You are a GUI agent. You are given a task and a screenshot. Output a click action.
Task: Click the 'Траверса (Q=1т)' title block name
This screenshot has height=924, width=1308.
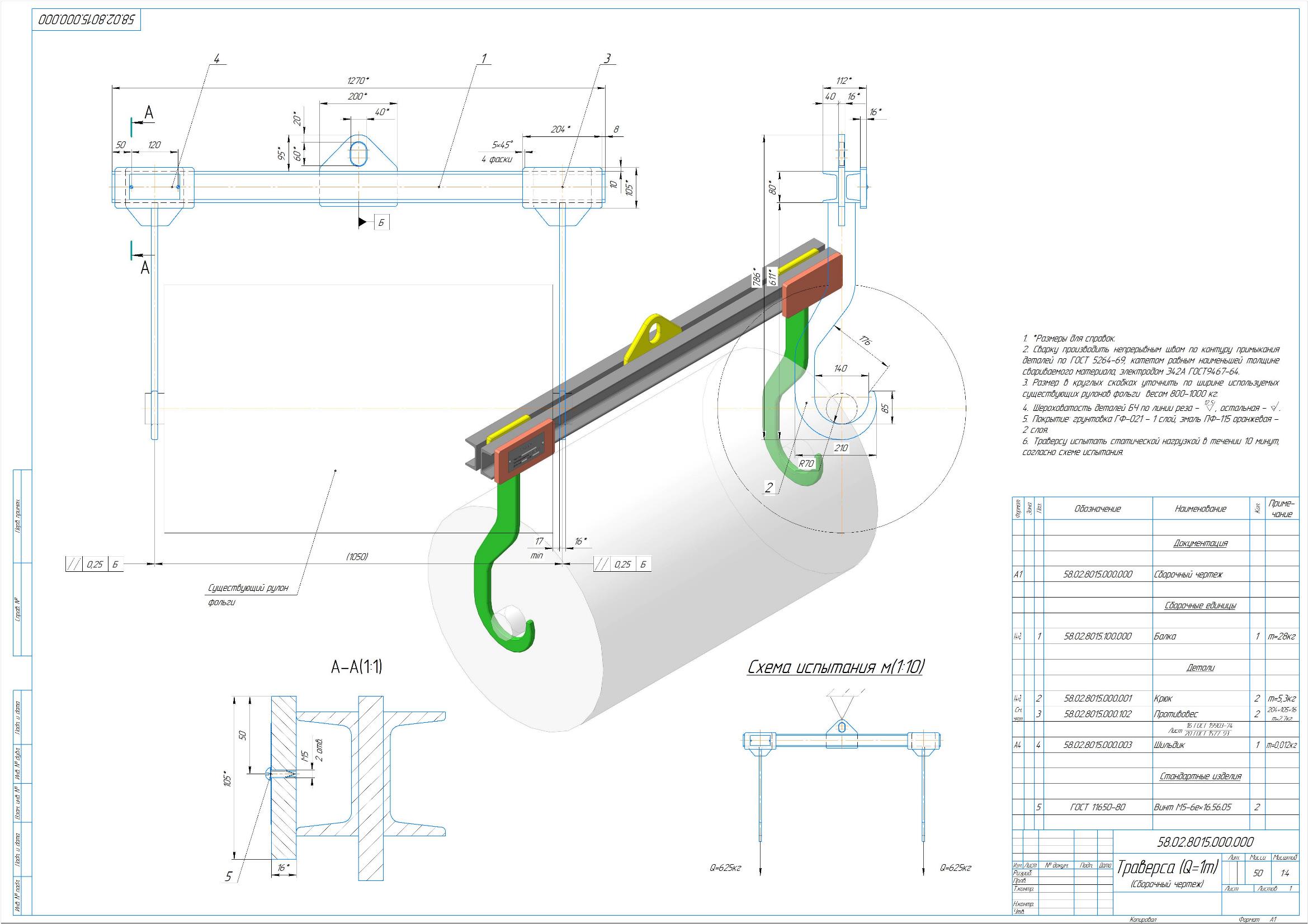pos(1167,867)
